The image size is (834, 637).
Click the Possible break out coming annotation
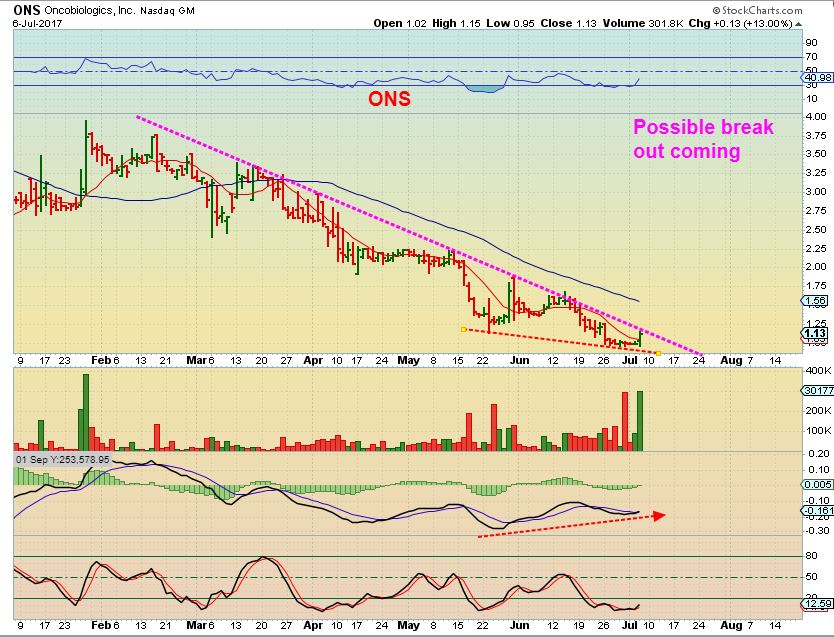pyautogui.click(x=703, y=139)
